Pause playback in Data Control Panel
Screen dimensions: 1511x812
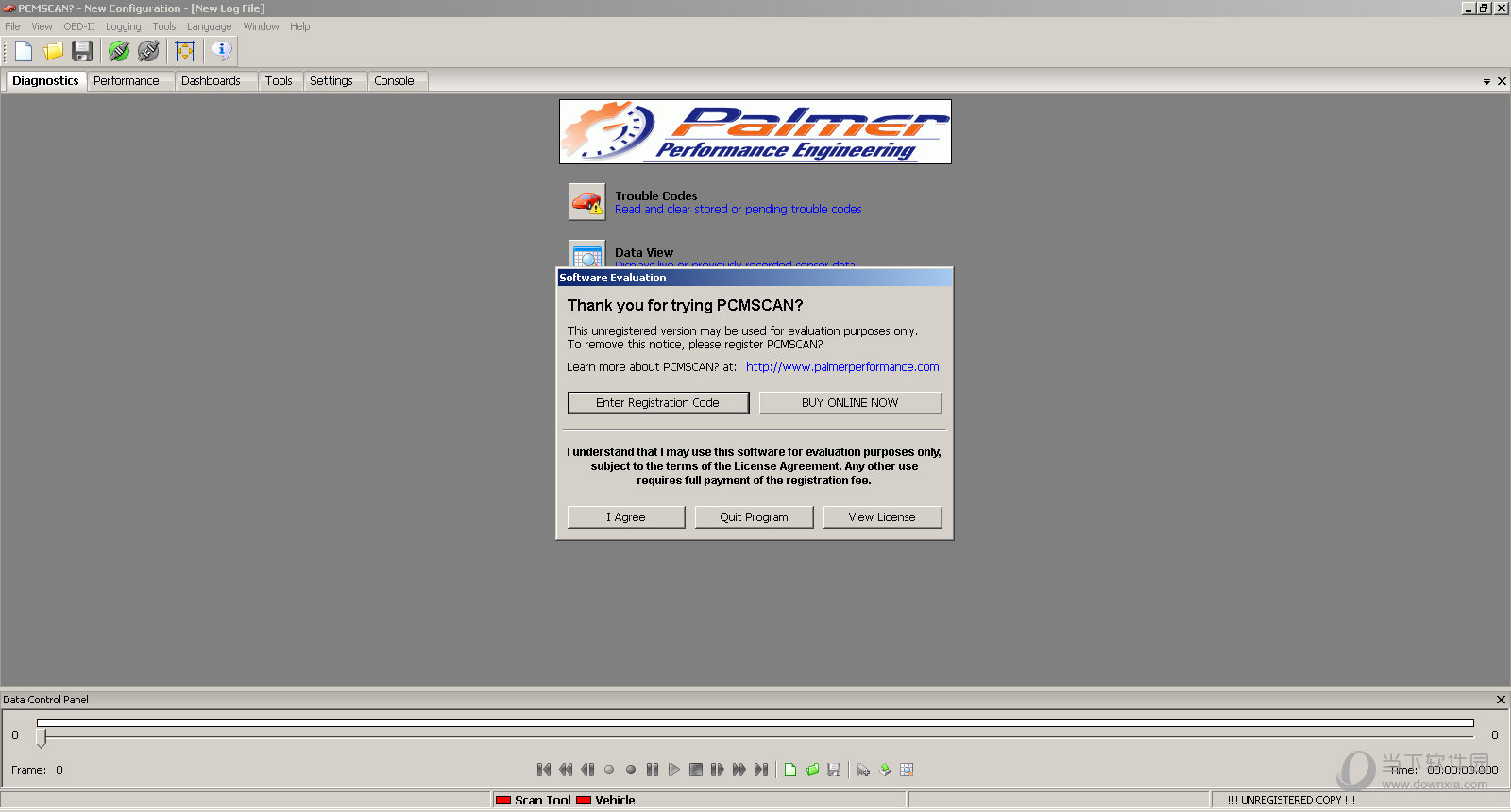tap(653, 770)
